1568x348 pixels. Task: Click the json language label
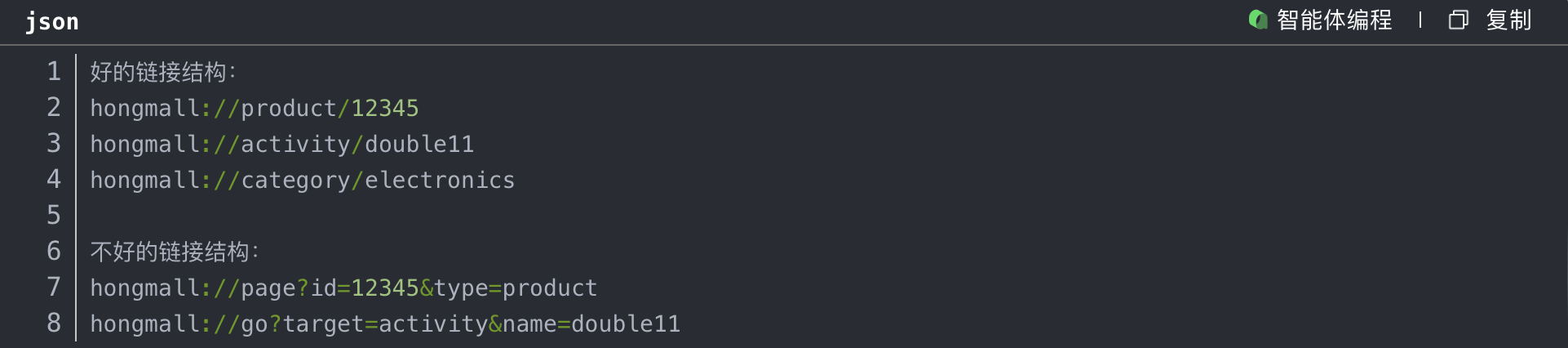click(52, 21)
